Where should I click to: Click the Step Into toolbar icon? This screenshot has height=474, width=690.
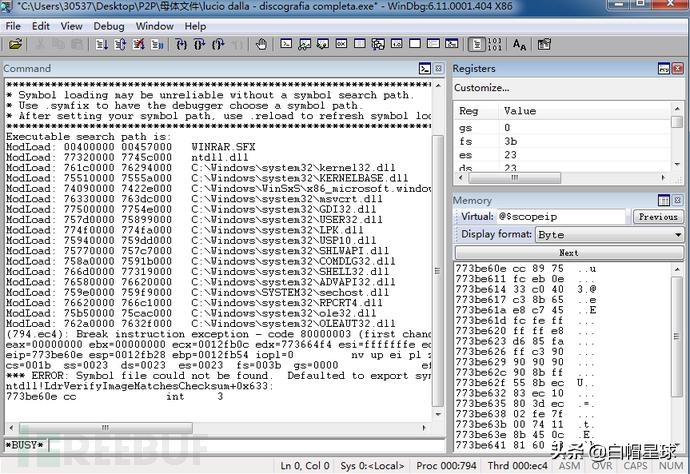tap(182, 44)
